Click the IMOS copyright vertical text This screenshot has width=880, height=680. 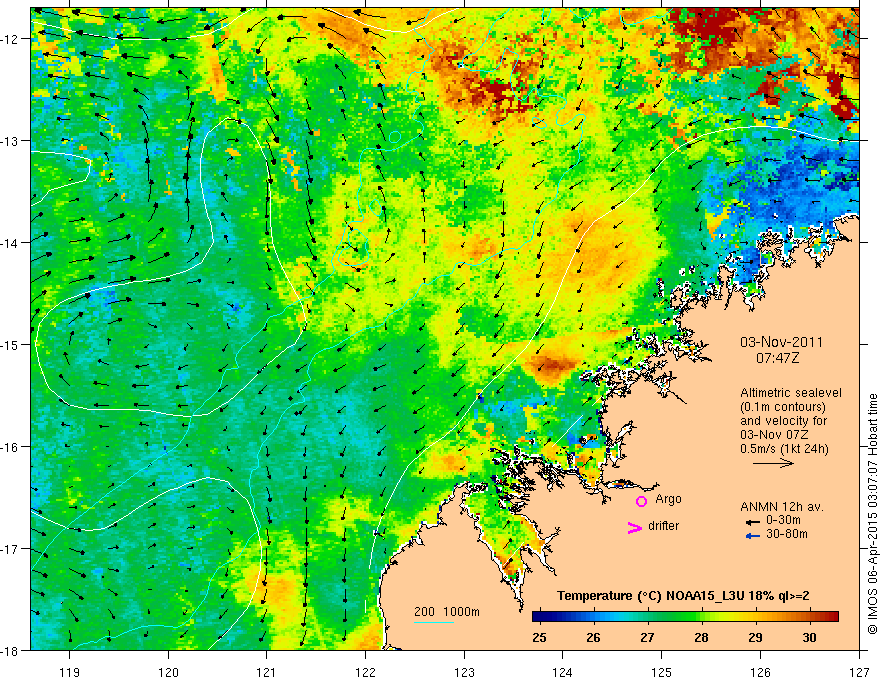tap(872, 514)
